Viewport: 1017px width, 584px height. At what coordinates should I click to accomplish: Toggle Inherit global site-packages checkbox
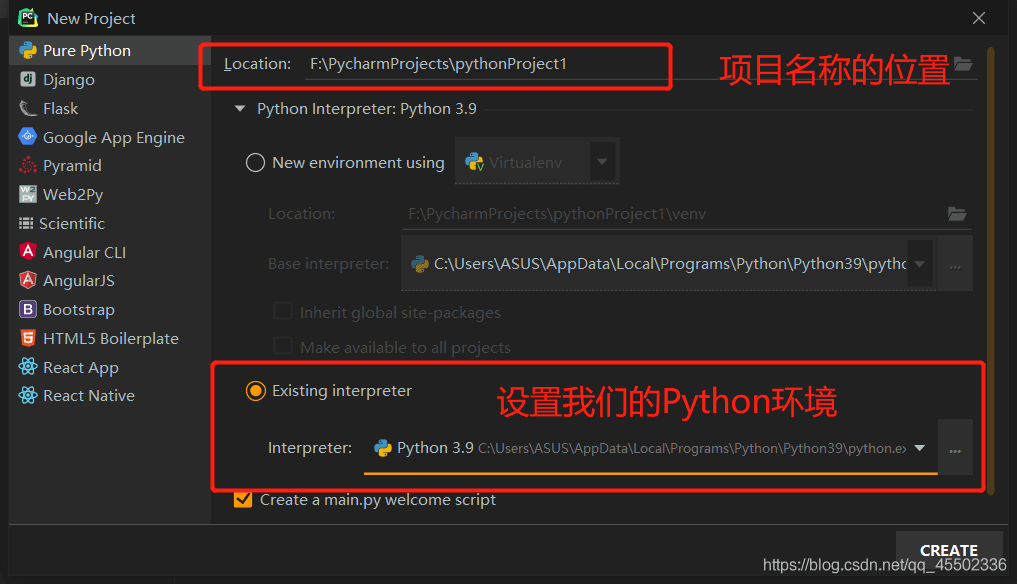click(283, 311)
